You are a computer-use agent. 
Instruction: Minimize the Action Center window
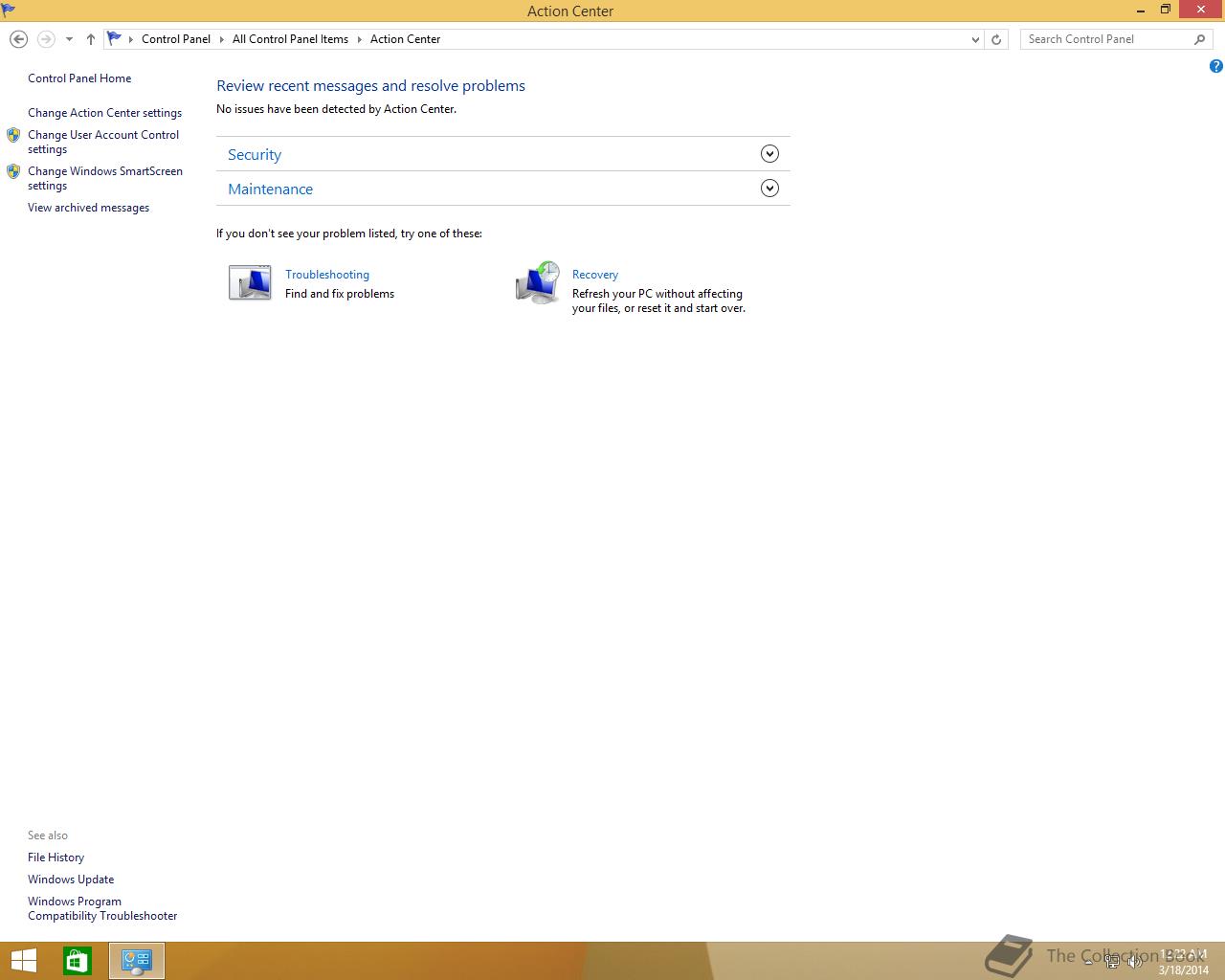[1141, 10]
